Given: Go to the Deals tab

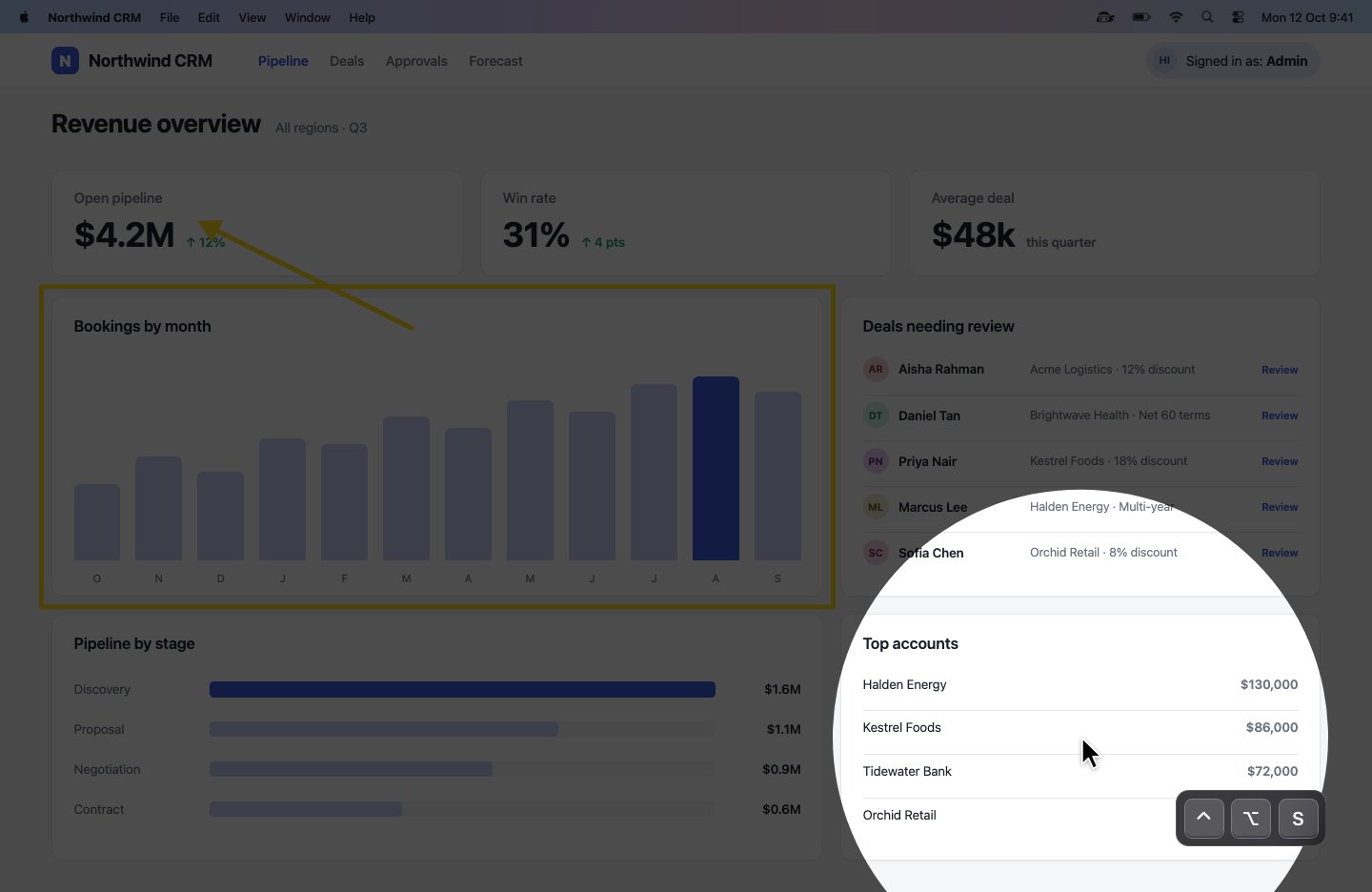Looking at the screenshot, I should pos(347,61).
